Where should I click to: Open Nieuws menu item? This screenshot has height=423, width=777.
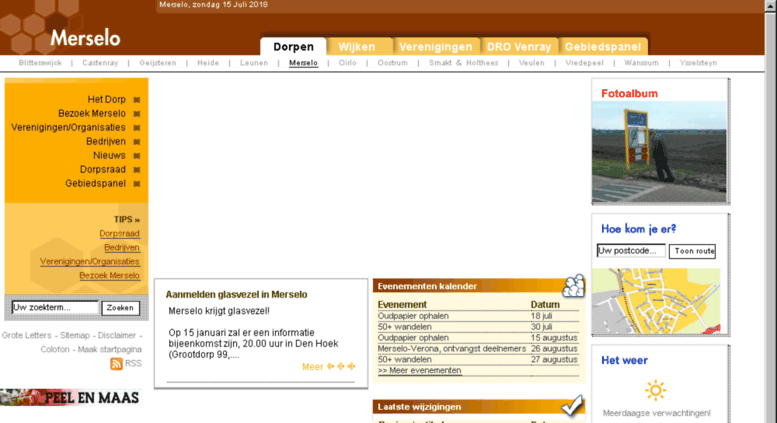coord(109,155)
